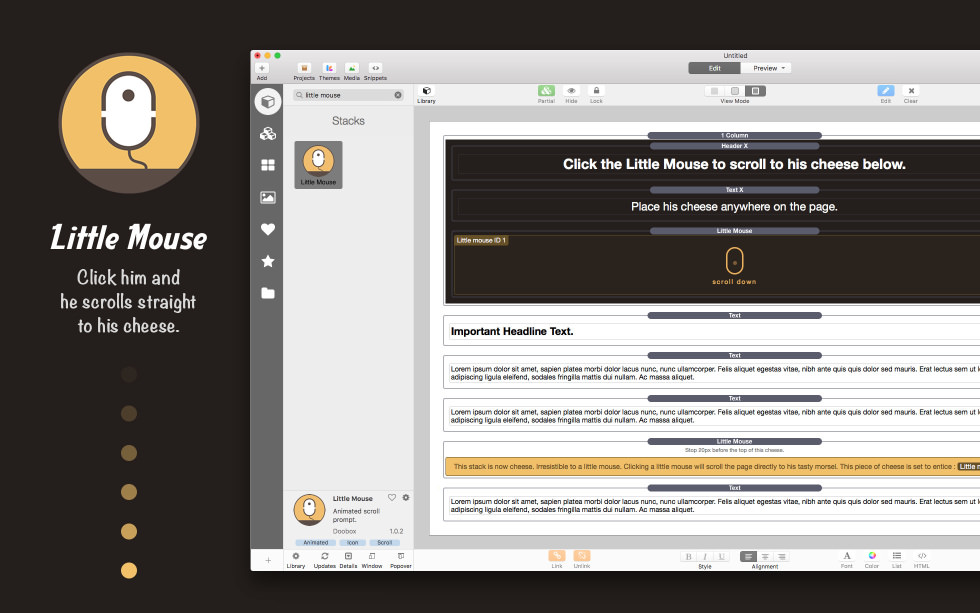The width and height of the screenshot is (980, 613).
Task: Click the Stacks panel heading
Action: 348,121
